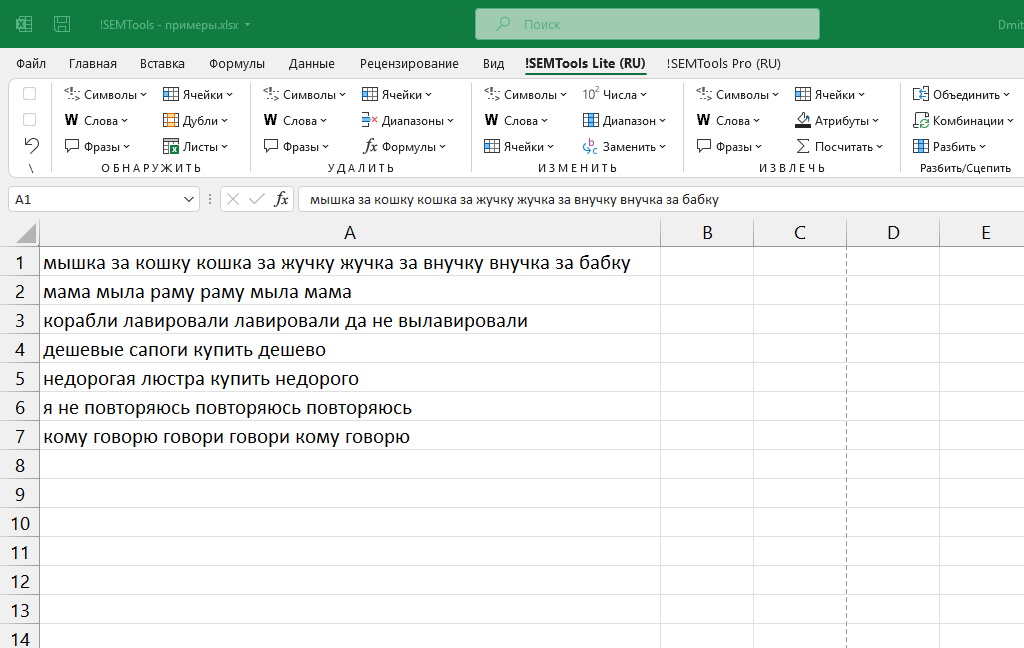The image size is (1024, 648).
Task: Switch to the Данные tab
Action: click(312, 63)
